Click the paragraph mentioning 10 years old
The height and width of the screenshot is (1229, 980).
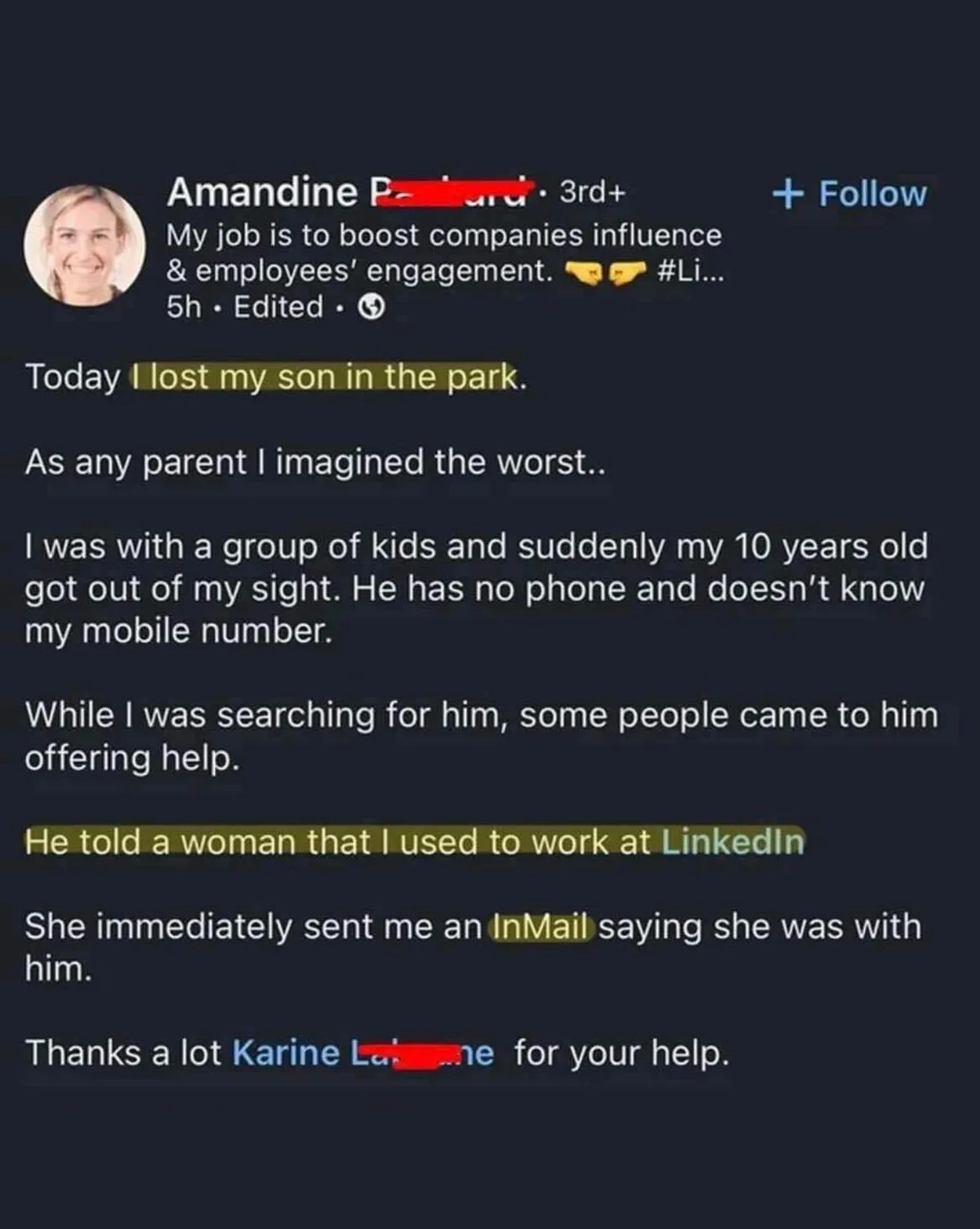476,588
